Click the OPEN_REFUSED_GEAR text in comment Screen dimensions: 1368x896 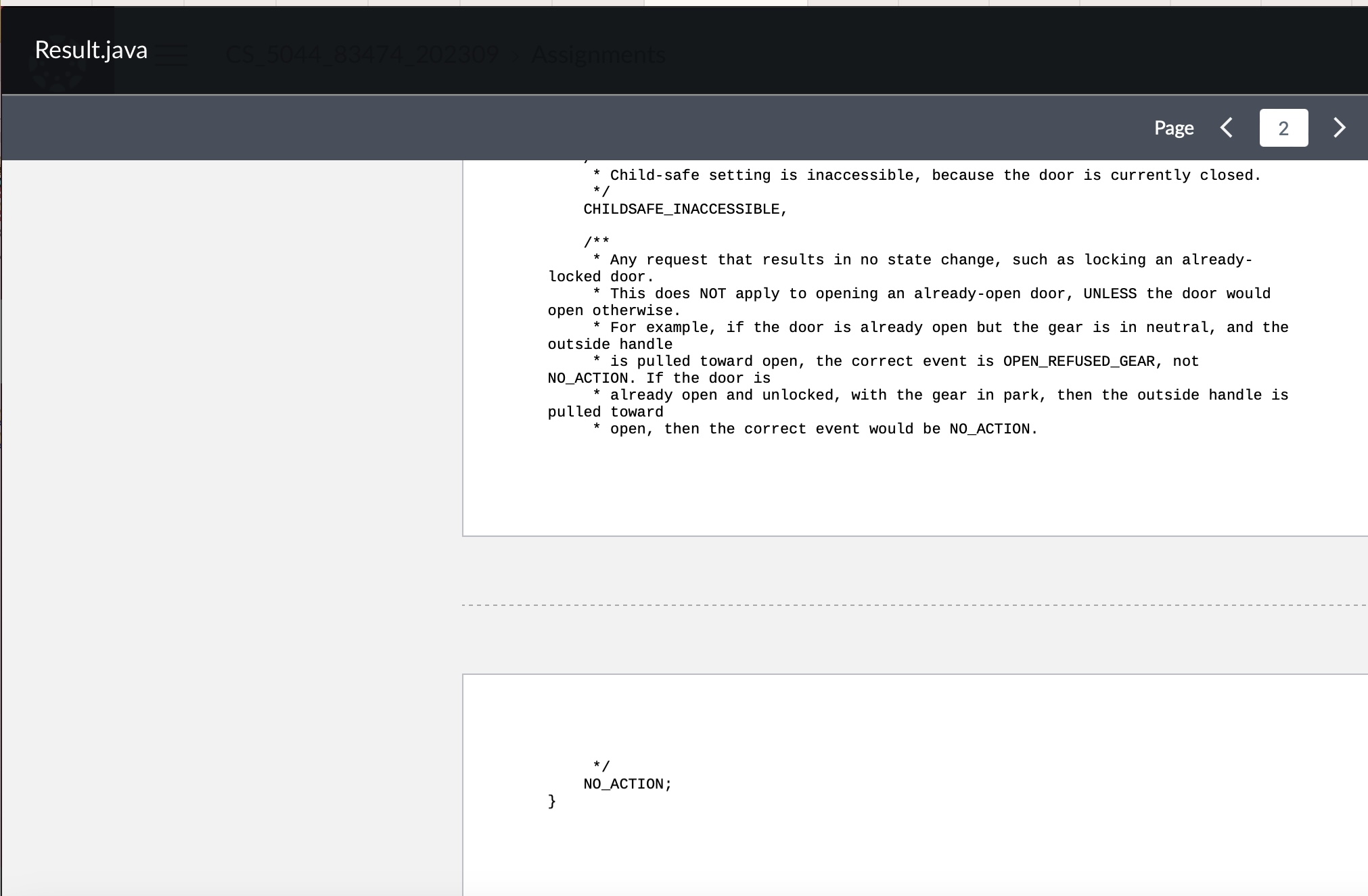[x=1078, y=362]
